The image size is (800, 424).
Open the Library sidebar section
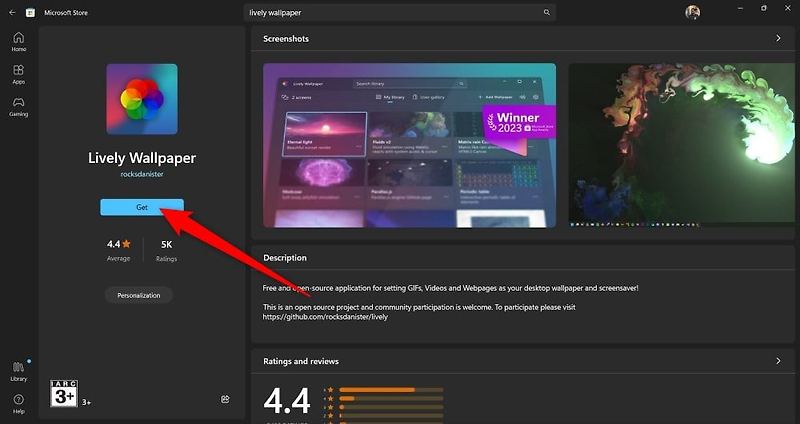point(18,371)
